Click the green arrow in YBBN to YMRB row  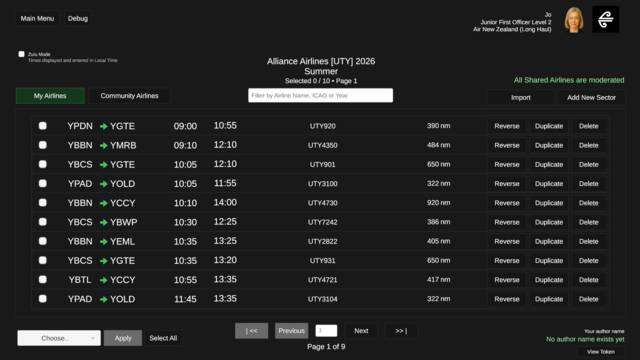click(104, 146)
